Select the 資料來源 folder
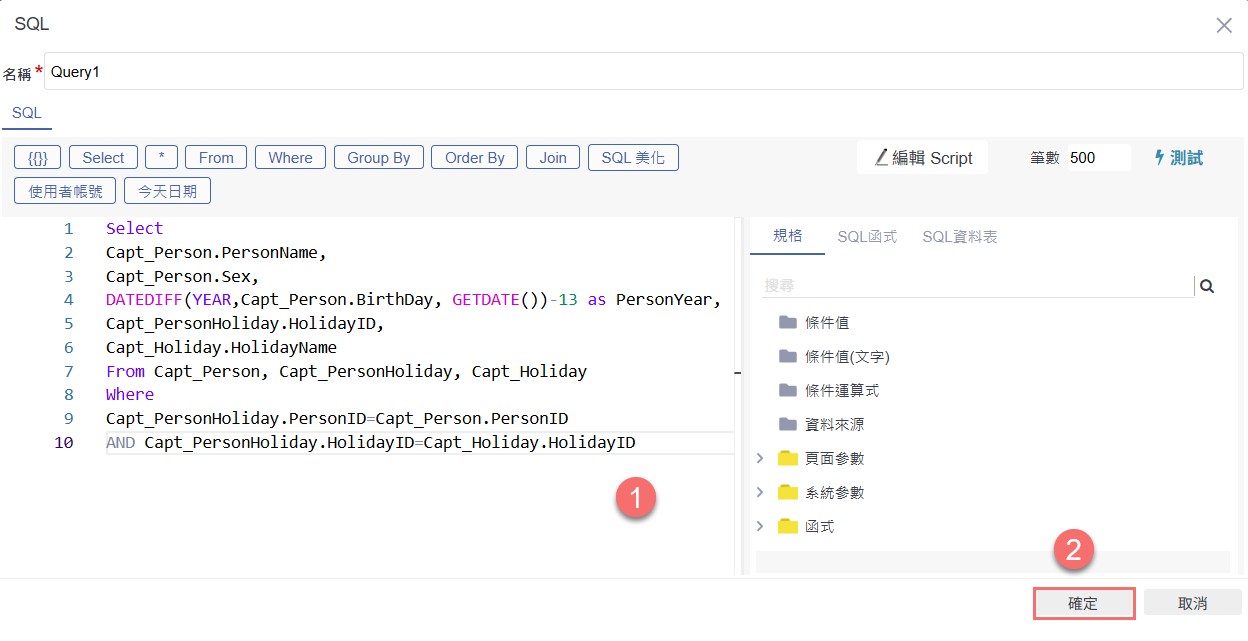This screenshot has width=1248, height=641. point(834,425)
